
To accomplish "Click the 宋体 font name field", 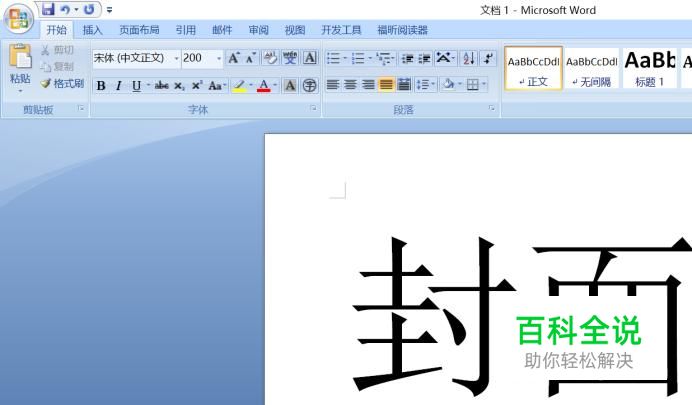I will click(132, 58).
